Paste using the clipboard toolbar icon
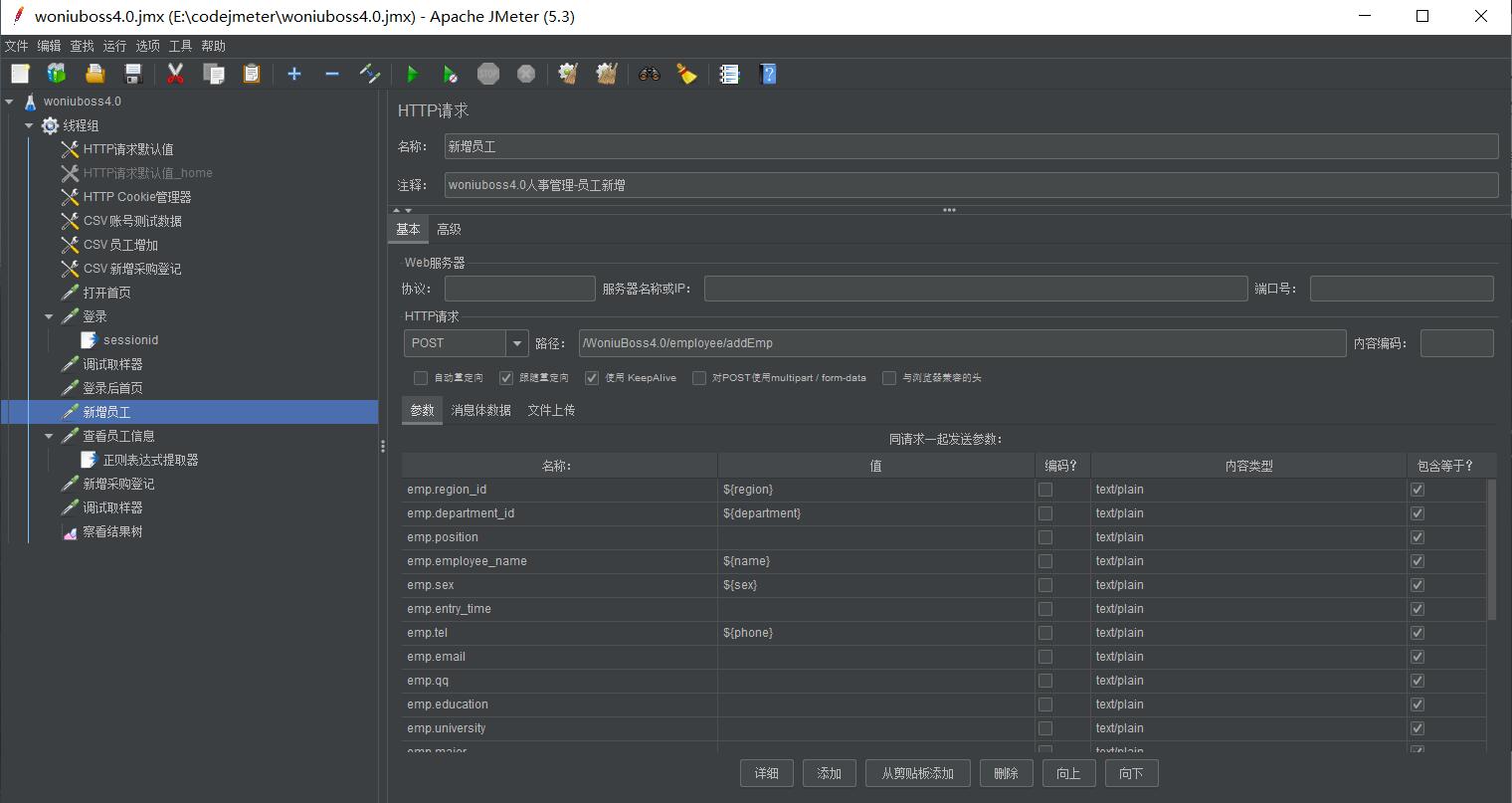The image size is (1512, 803). [252, 74]
